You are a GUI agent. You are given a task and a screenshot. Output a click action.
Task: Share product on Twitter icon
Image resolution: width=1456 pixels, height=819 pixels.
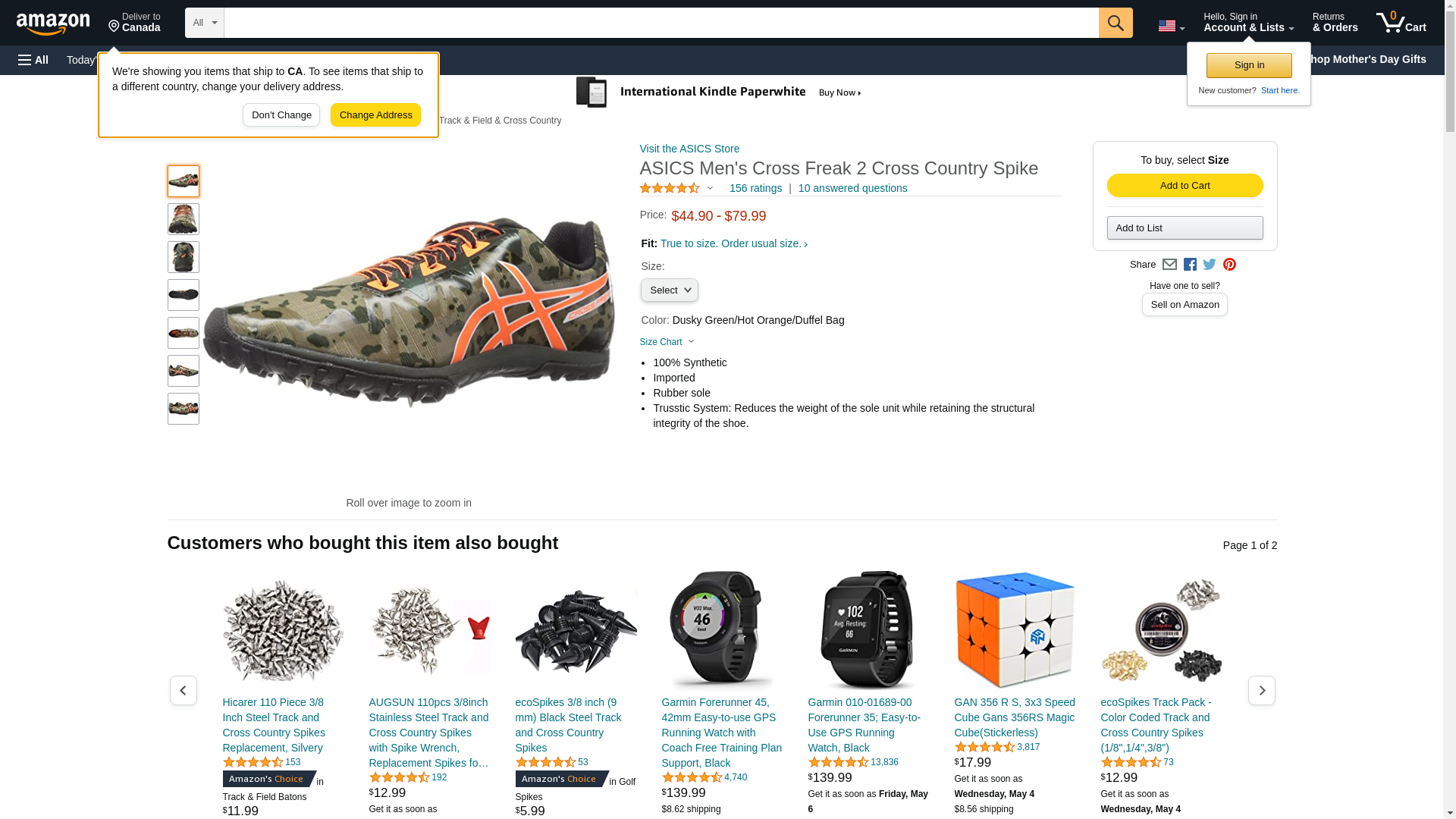[x=1210, y=265]
